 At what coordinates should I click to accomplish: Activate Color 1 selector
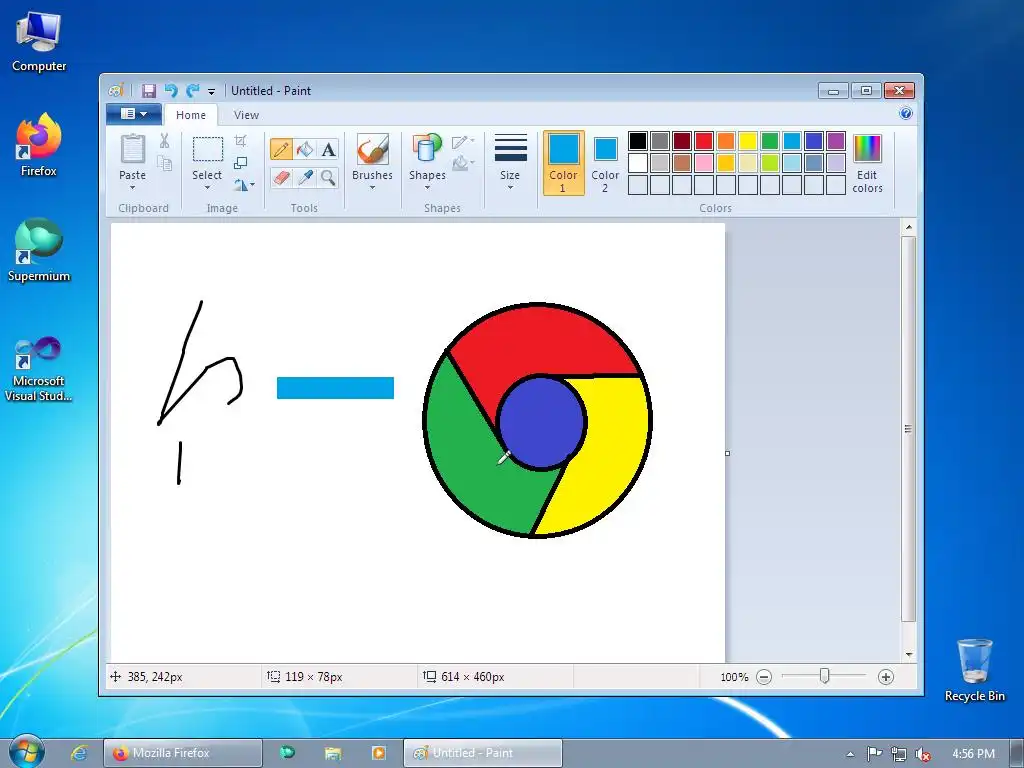(x=564, y=163)
